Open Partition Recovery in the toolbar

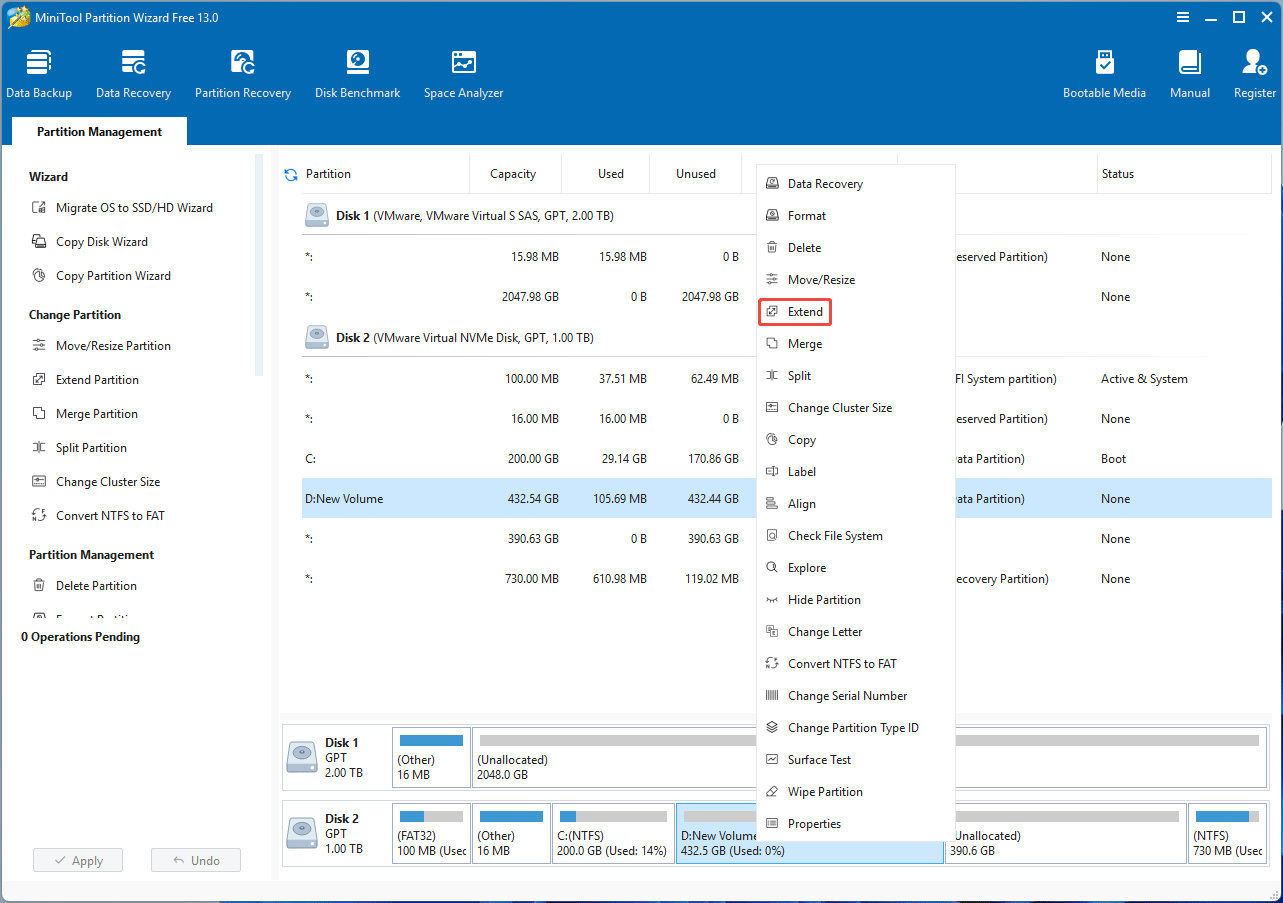pyautogui.click(x=243, y=74)
